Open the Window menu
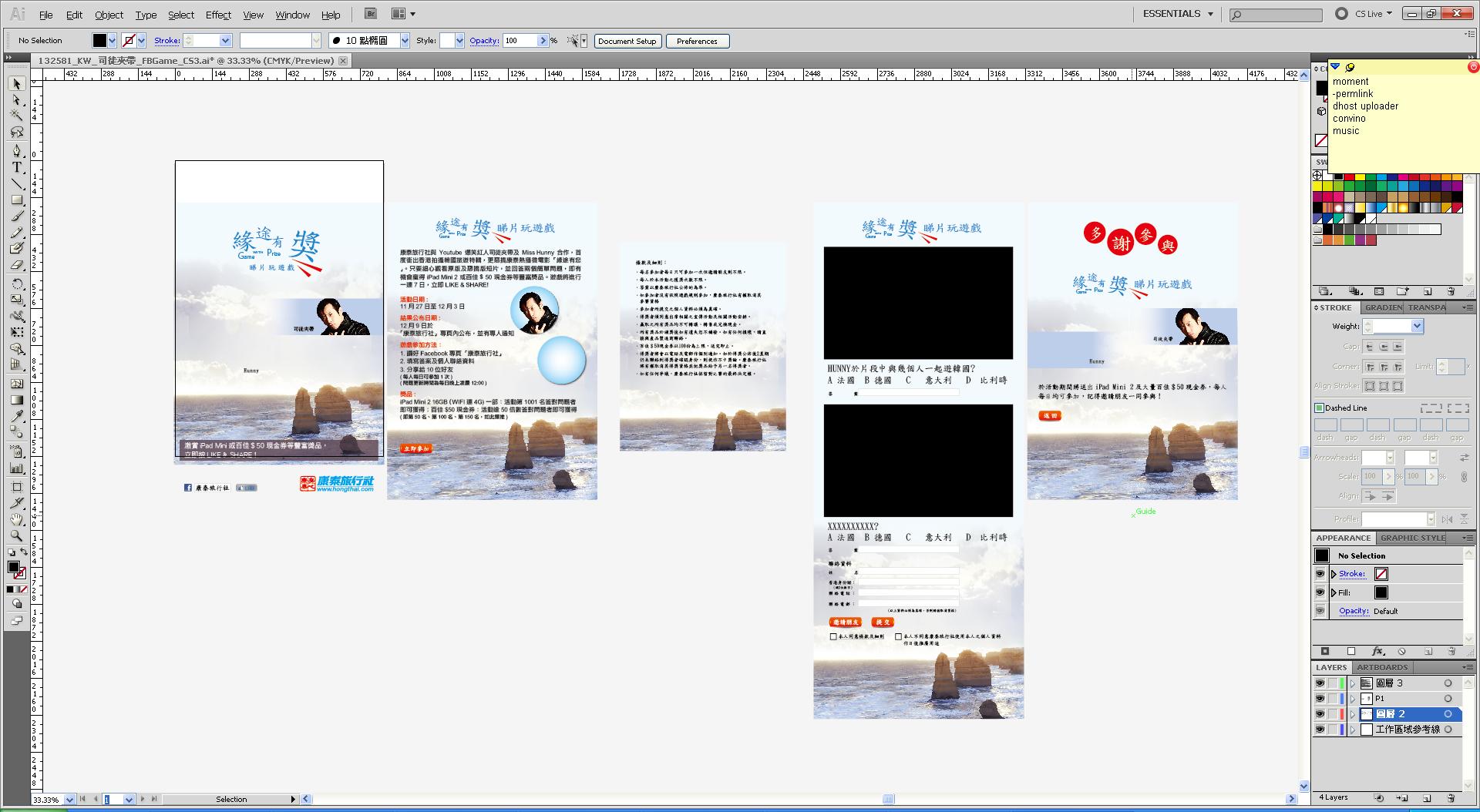Viewport: 1480px width, 812px height. [x=292, y=15]
